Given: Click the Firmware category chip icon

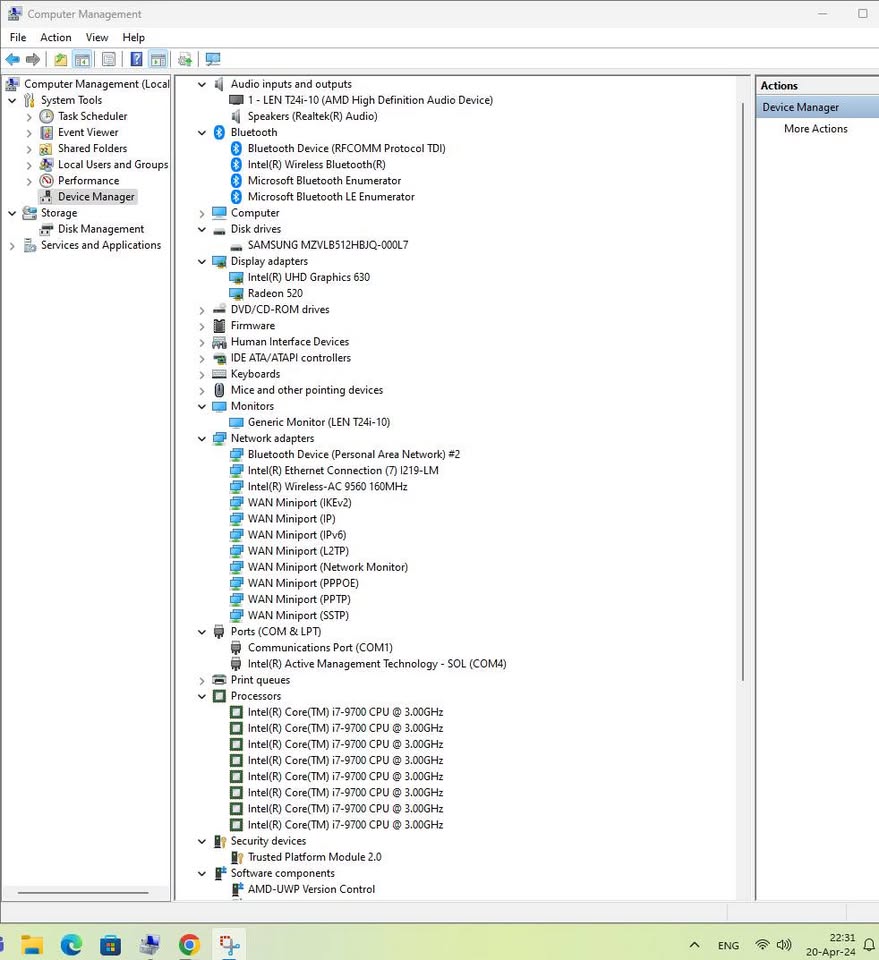Looking at the screenshot, I should 219,326.
